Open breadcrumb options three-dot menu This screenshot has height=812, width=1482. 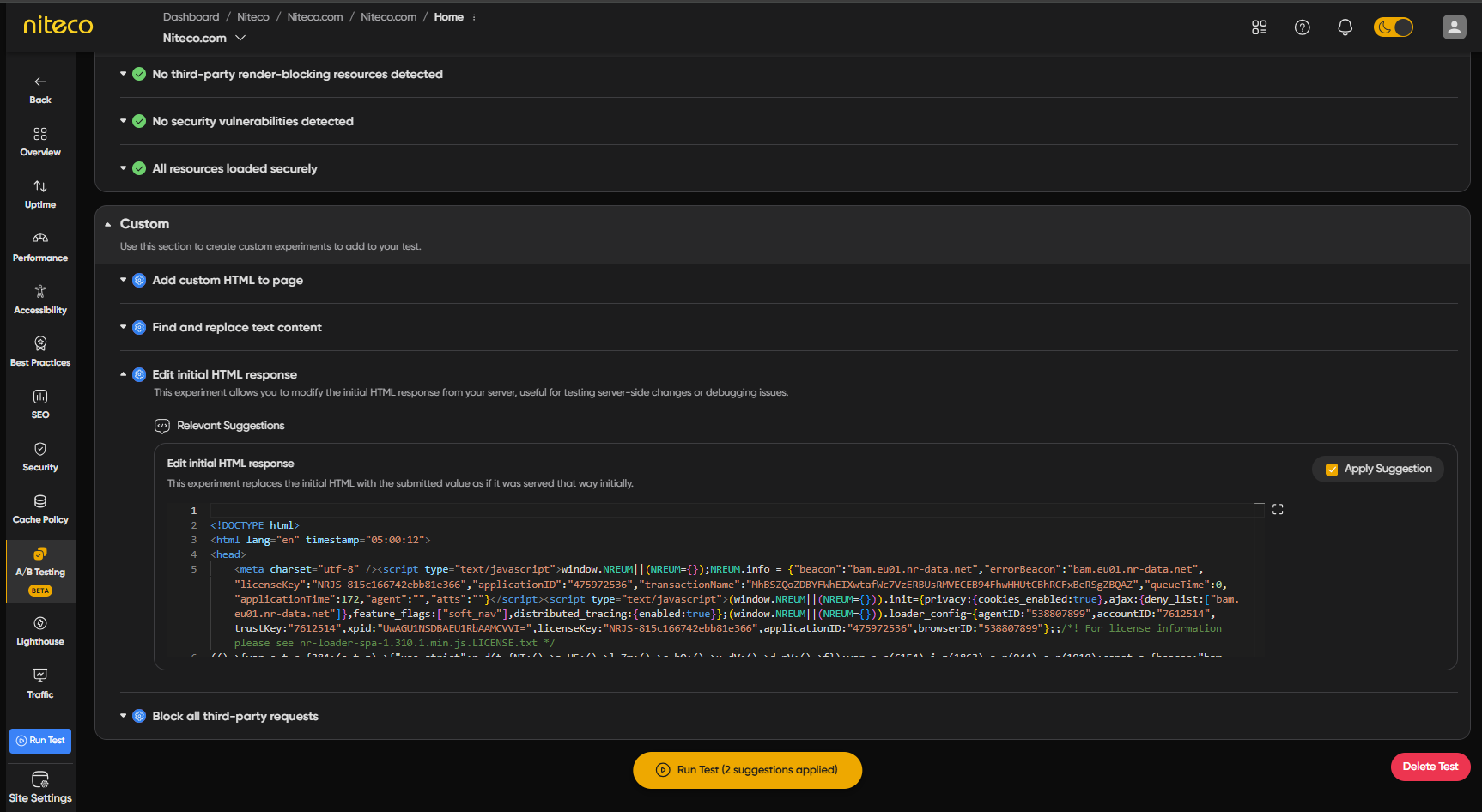[x=474, y=17]
